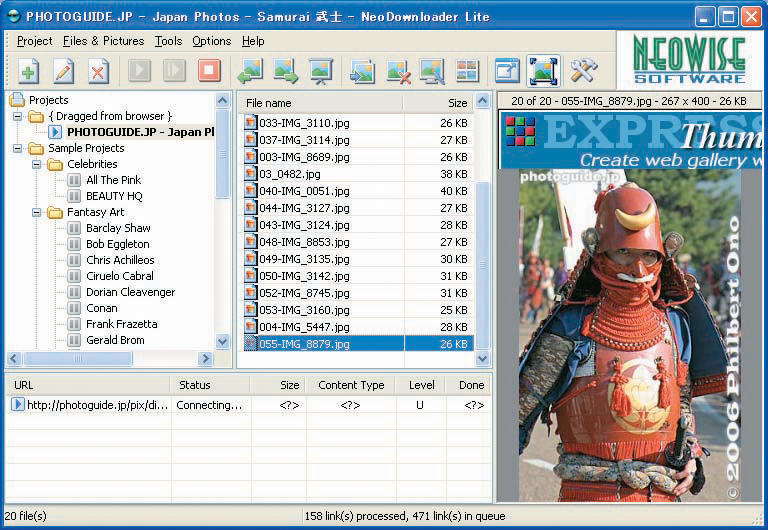This screenshot has width=768, height=530.
Task: Click the Express Thumbnail banner ad
Action: click(631, 140)
